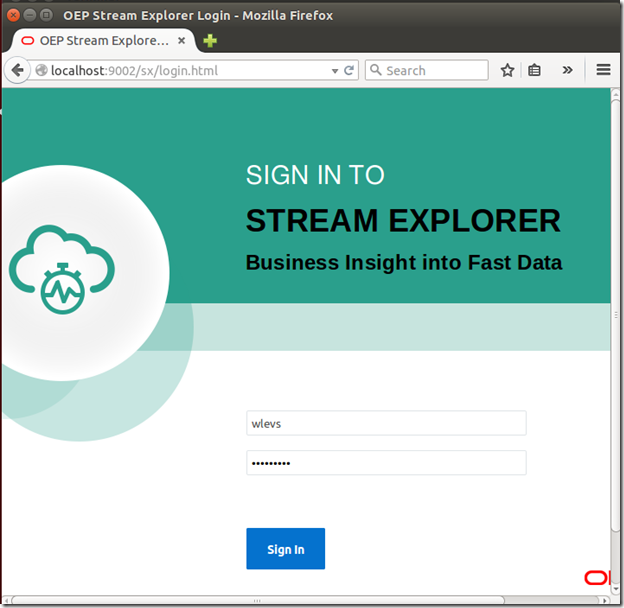
Task: Click the vertical scrollbar on the right
Action: click(616, 320)
